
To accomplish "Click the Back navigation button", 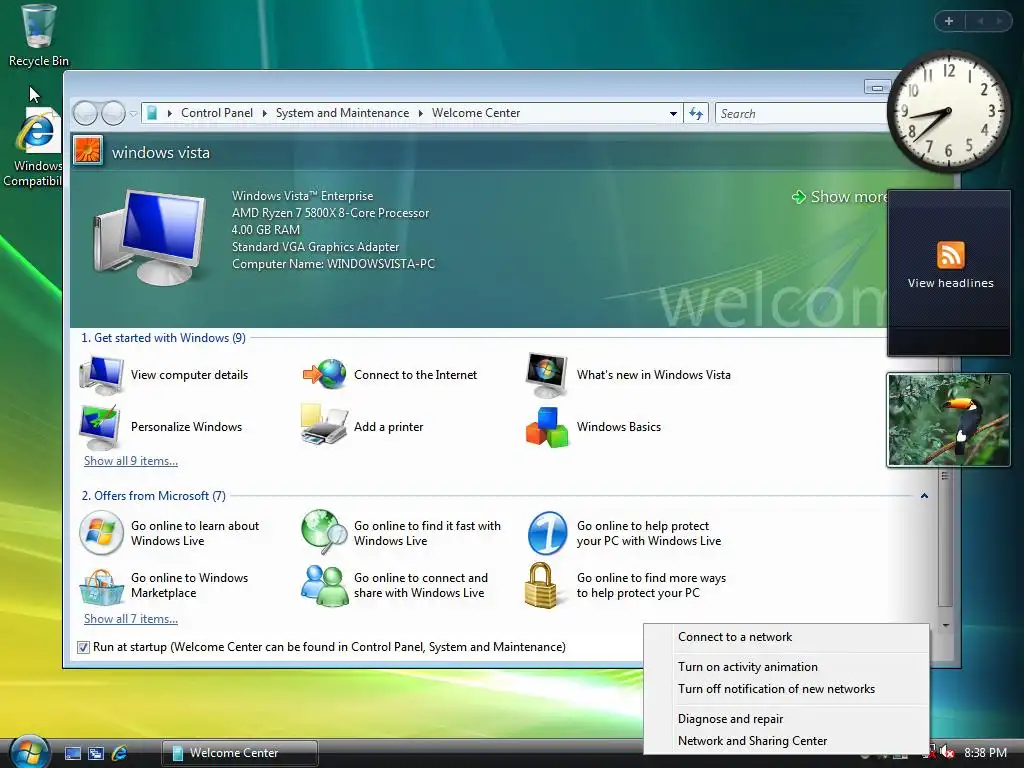I will pos(86,114).
